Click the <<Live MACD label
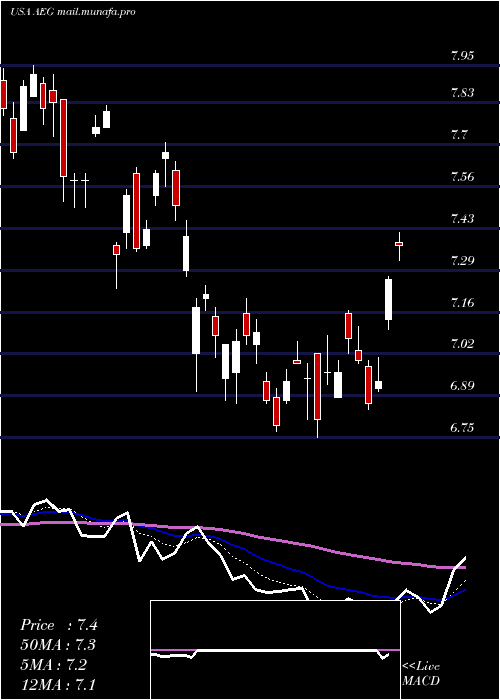 click(x=421, y=674)
